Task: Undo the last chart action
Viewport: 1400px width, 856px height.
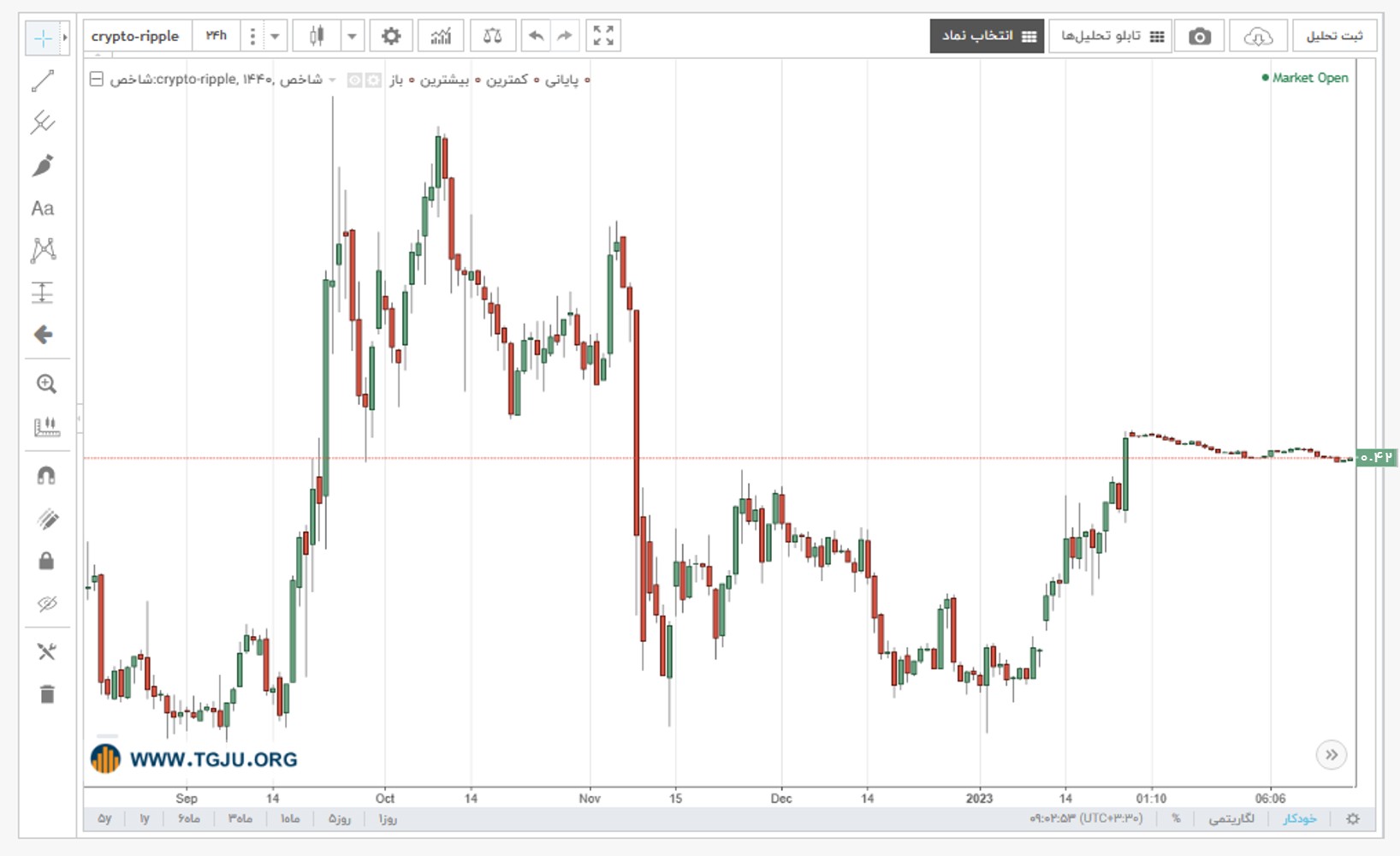Action: click(x=536, y=36)
